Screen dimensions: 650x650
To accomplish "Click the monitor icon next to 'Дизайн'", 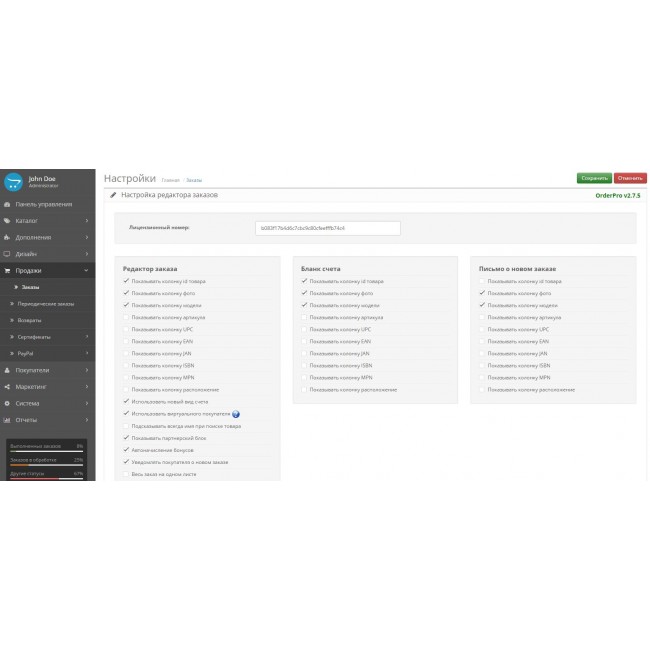I will tap(7, 254).
